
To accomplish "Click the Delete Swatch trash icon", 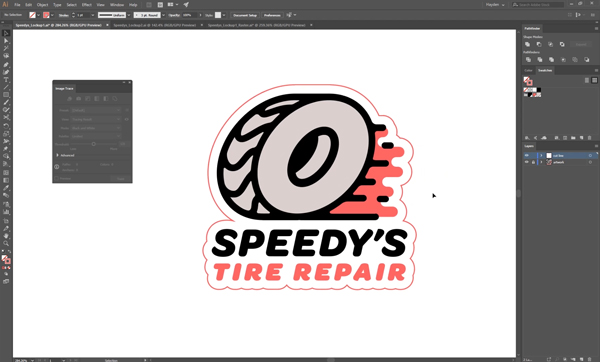I will [x=590, y=138].
